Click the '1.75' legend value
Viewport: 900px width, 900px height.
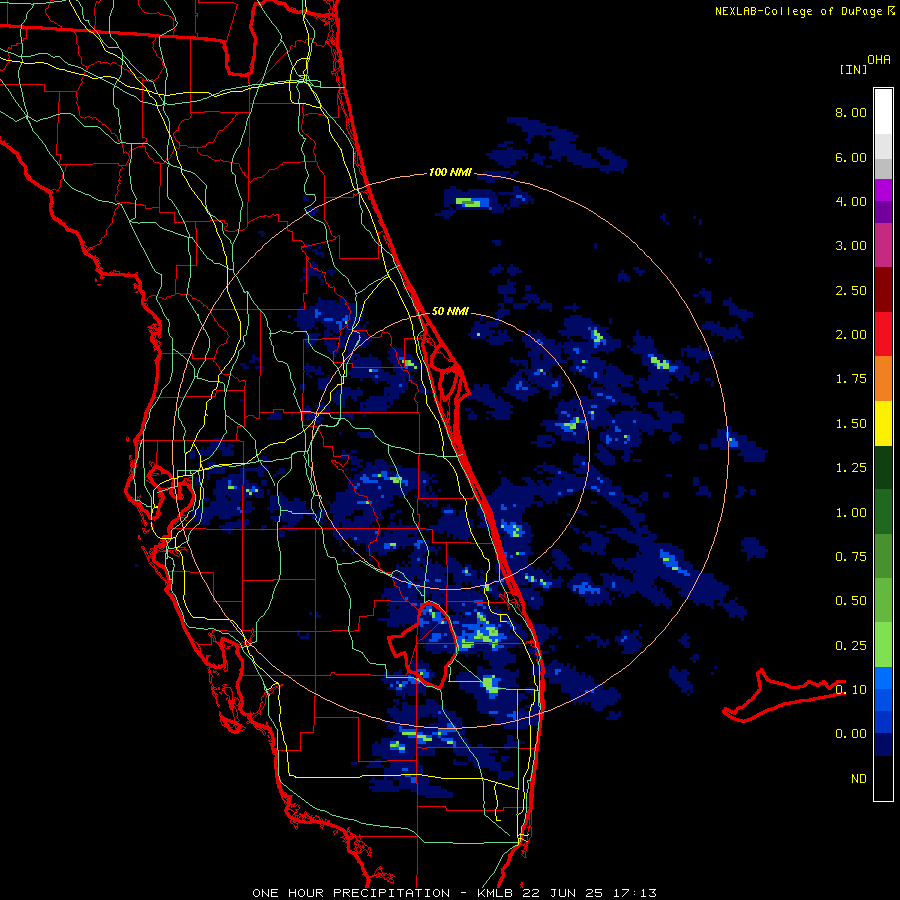point(851,379)
